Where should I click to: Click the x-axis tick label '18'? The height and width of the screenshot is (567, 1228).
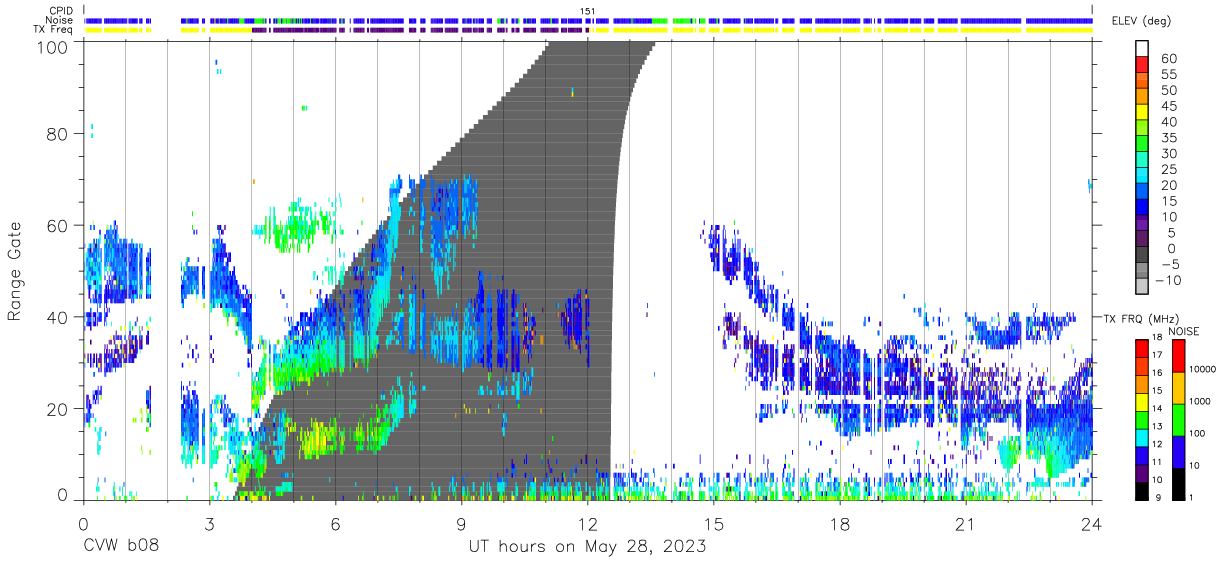(x=839, y=525)
